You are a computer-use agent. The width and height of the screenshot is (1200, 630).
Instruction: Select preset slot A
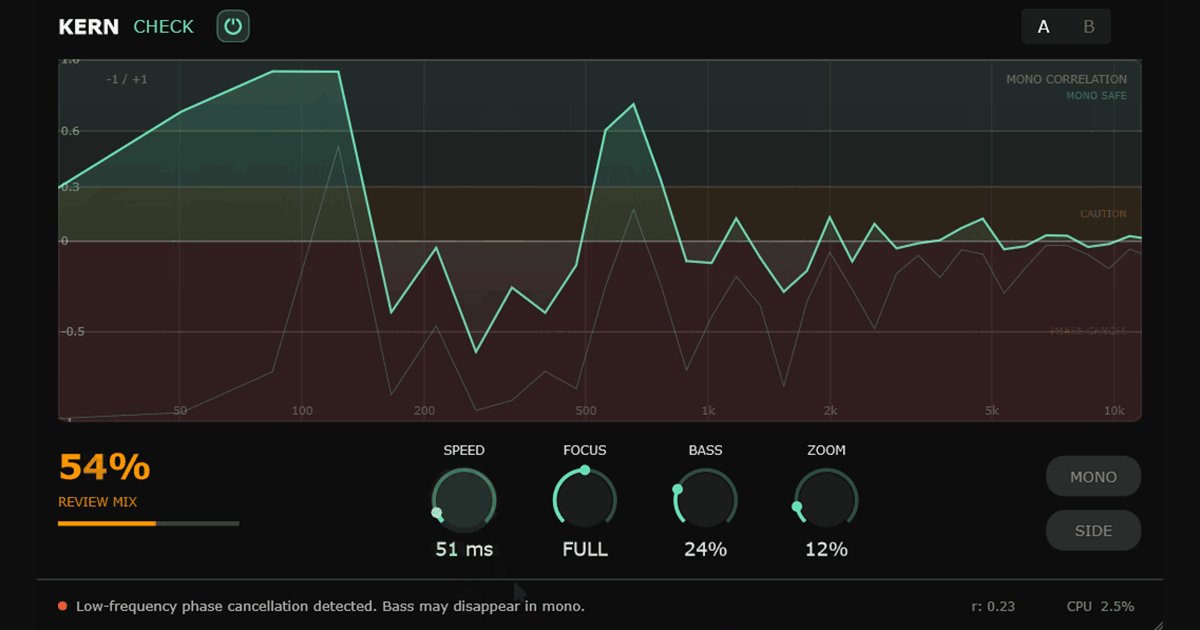(1043, 27)
